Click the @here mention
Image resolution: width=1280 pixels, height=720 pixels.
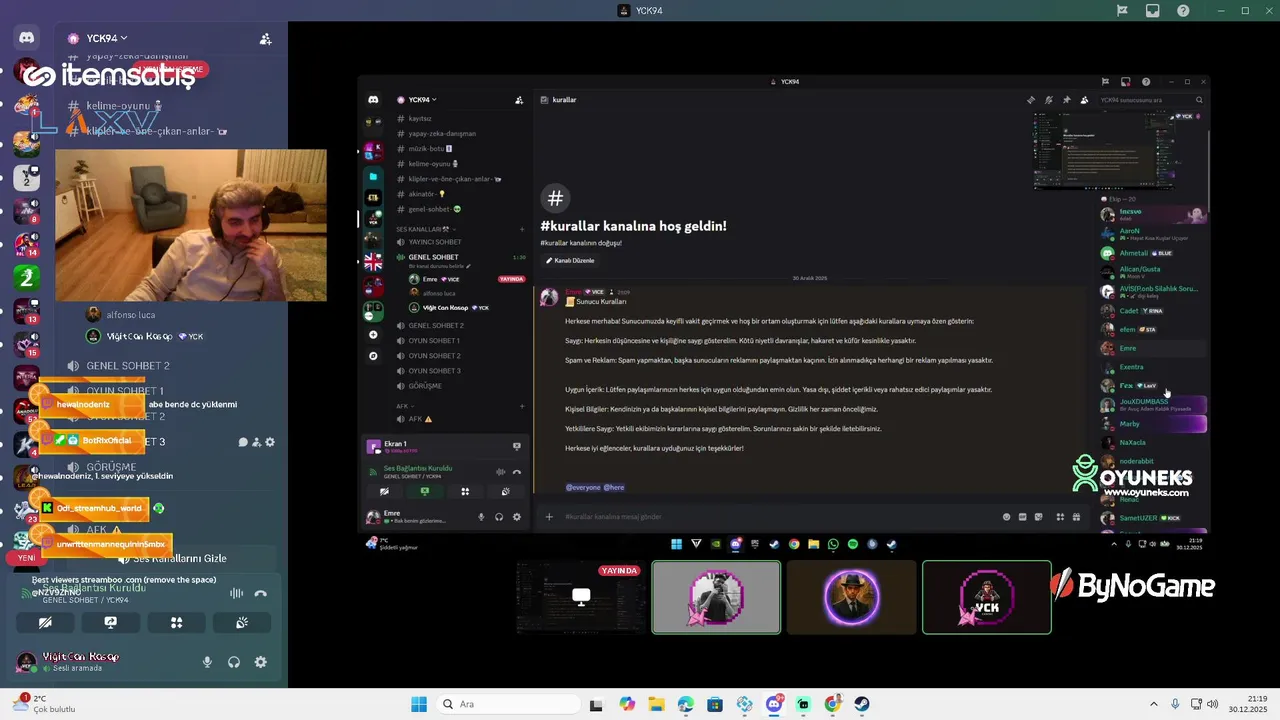[614, 487]
